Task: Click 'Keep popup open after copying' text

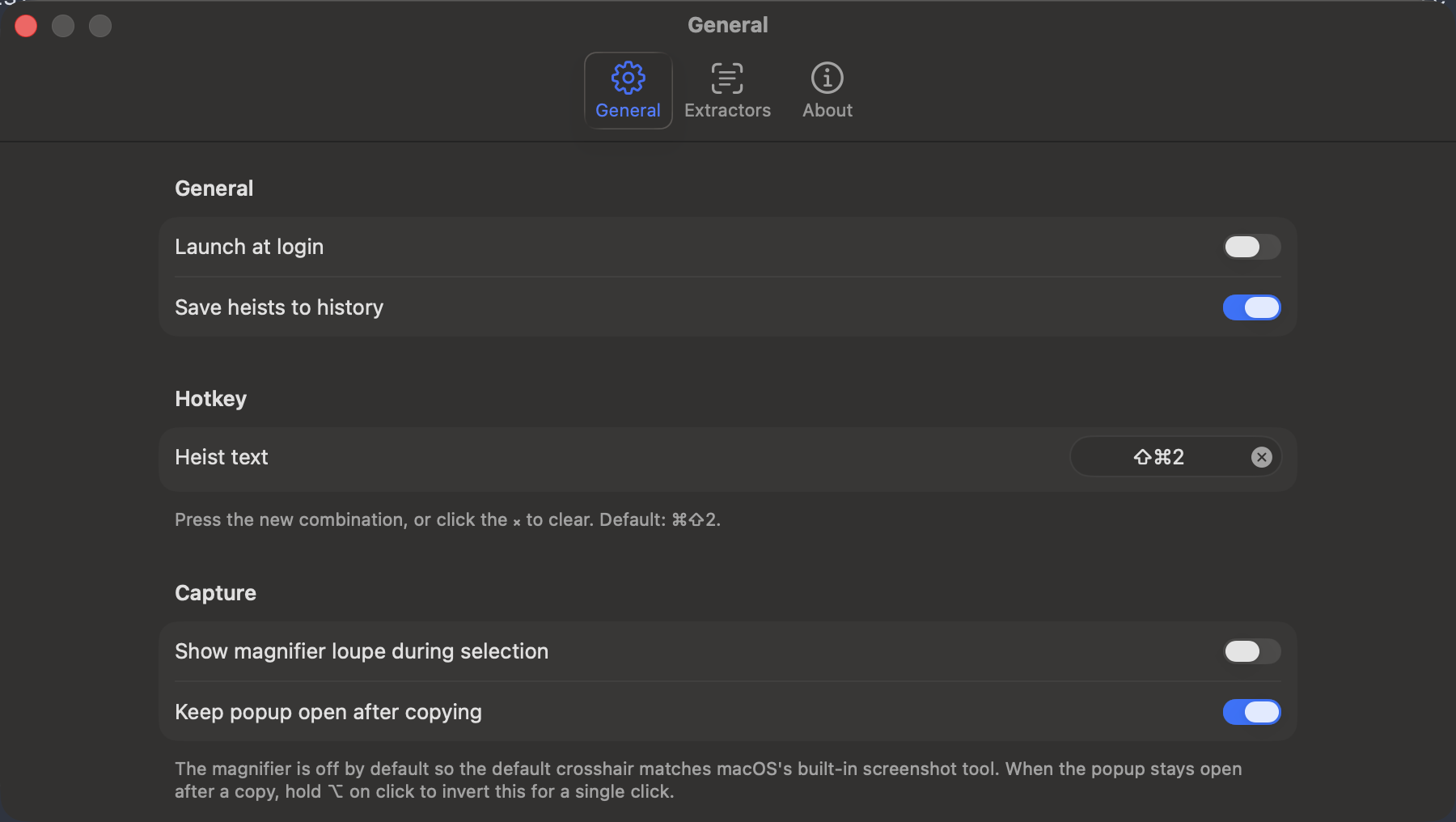Action: click(x=328, y=712)
